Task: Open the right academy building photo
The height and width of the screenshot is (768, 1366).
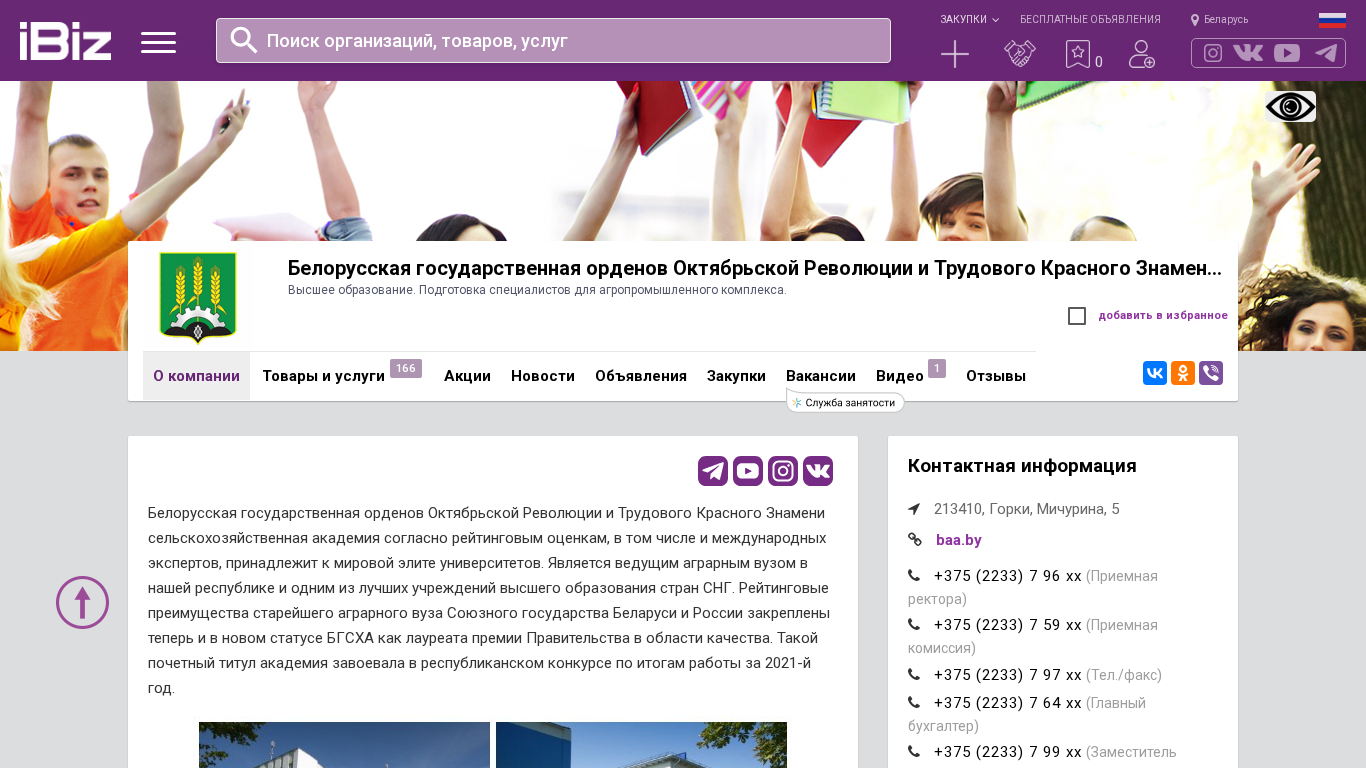Action: pos(641,745)
